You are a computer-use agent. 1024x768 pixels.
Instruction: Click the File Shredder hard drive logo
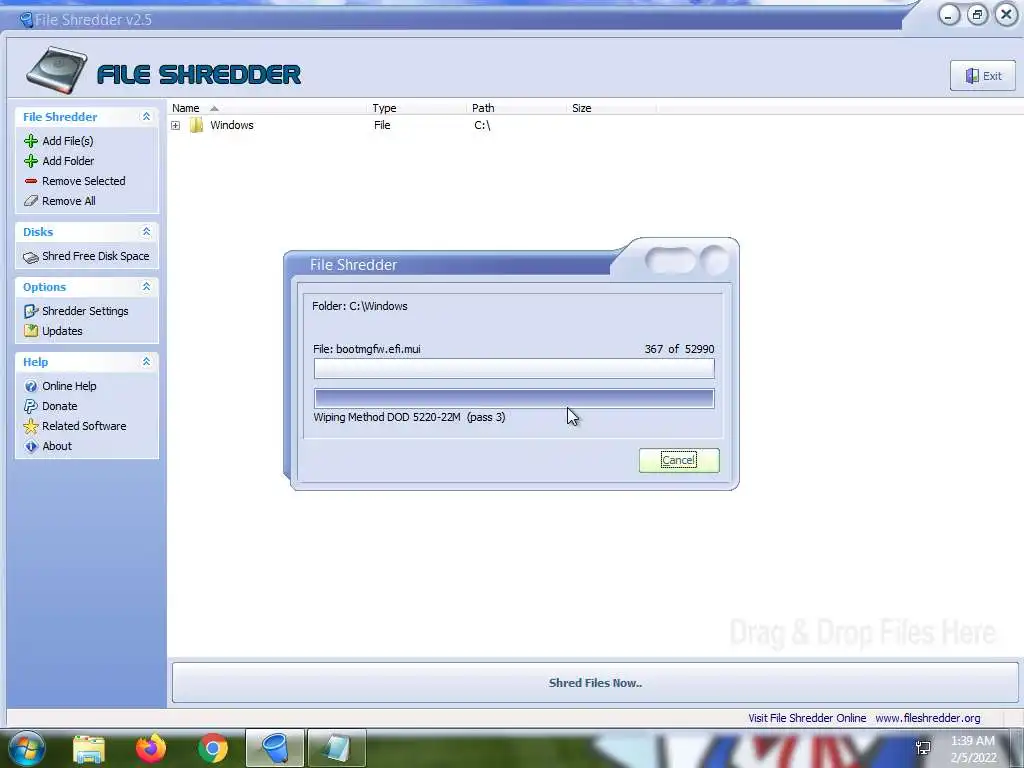57,70
